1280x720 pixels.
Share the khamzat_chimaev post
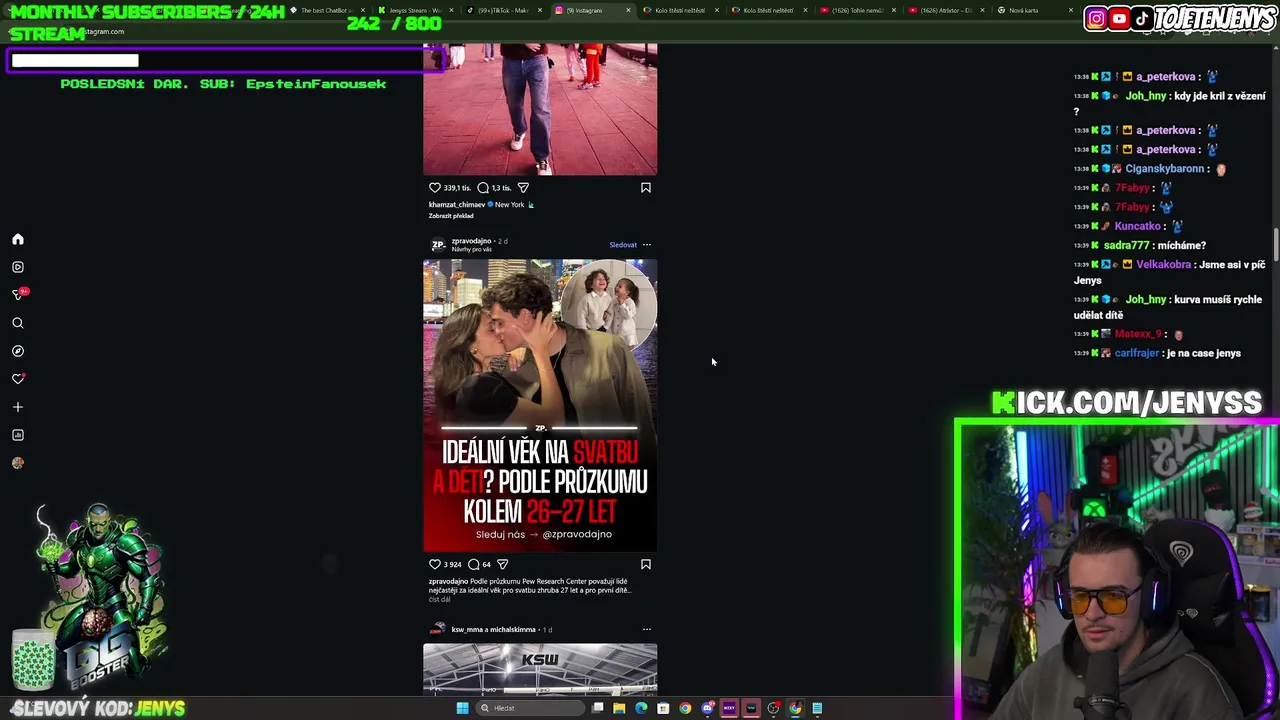pos(523,188)
